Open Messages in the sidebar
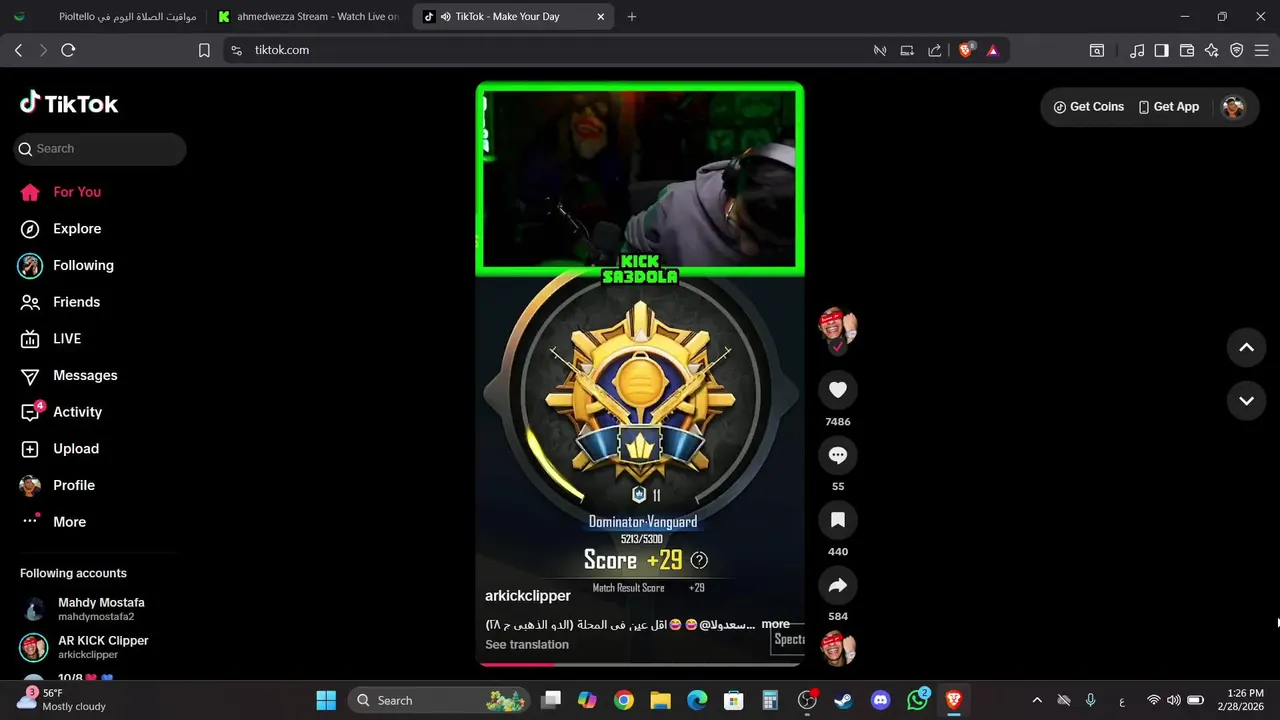This screenshot has width=1280, height=720. [x=69, y=375]
